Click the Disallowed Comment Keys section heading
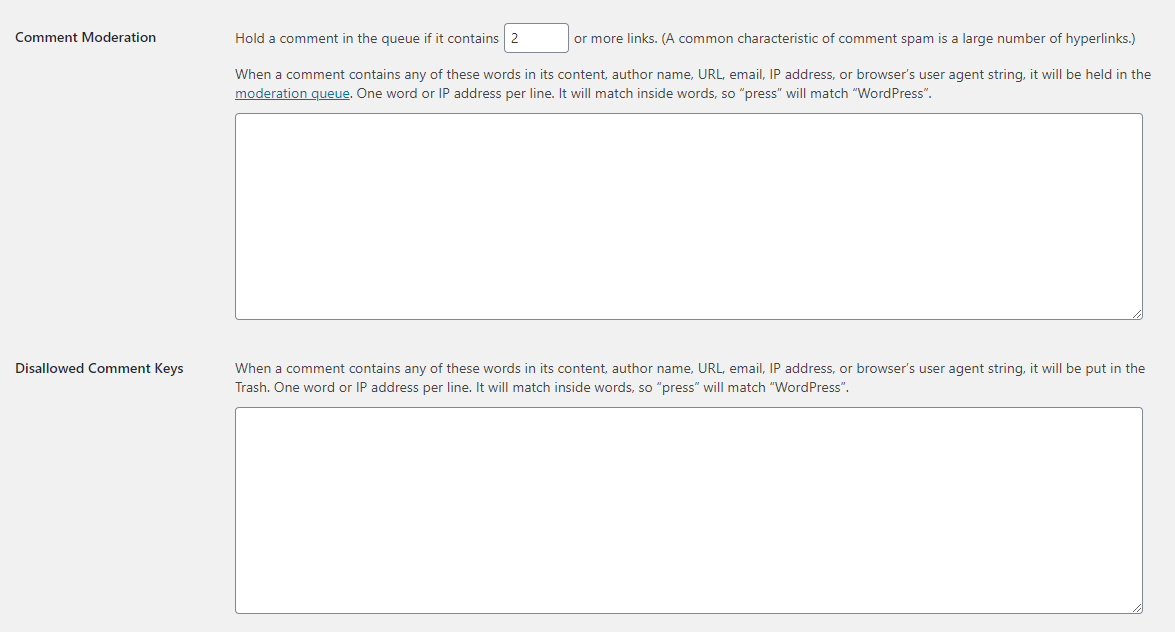This screenshot has width=1175, height=632. 99,369
